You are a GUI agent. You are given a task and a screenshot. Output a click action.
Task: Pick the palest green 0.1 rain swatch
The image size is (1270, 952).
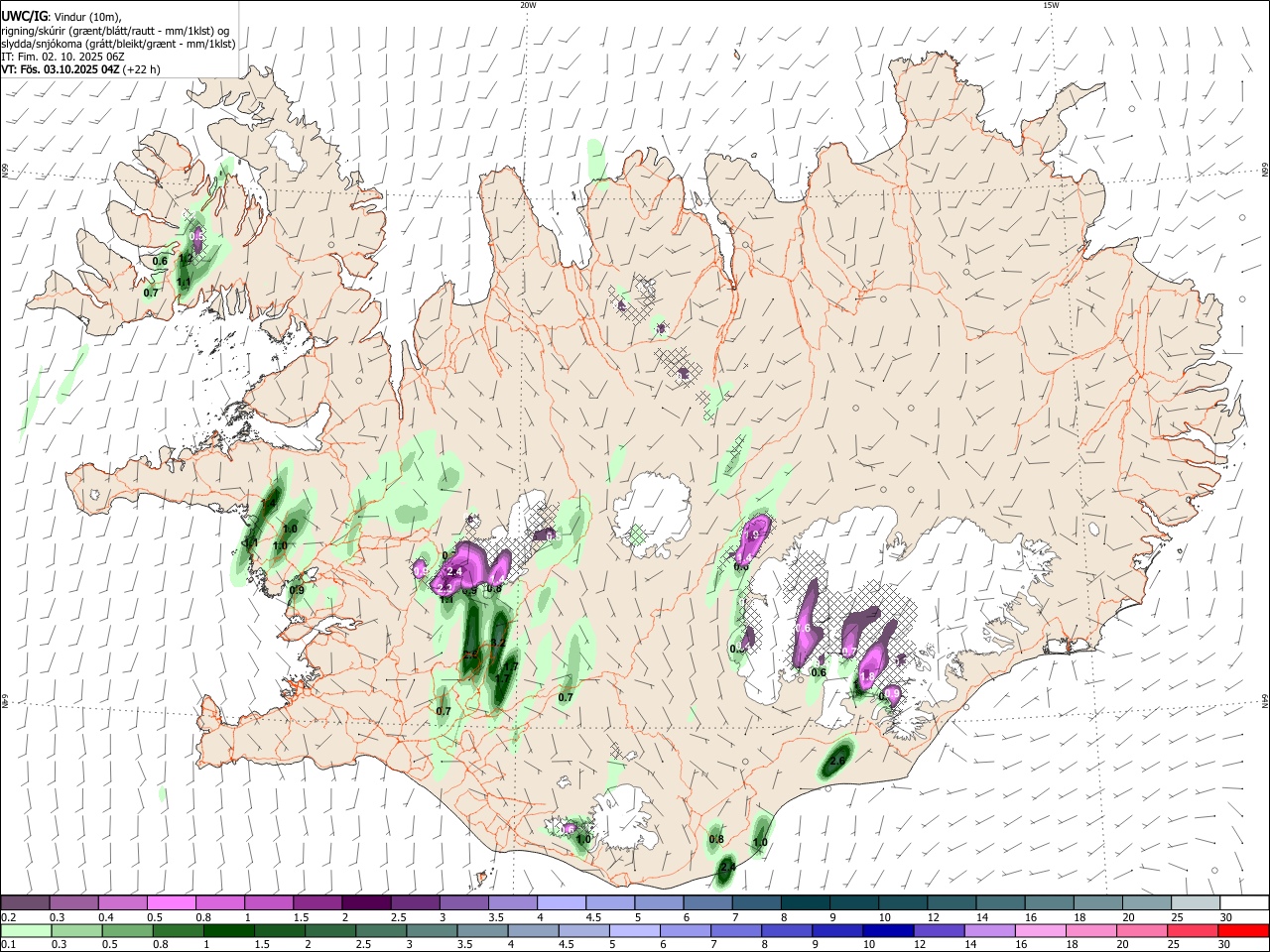(x=25, y=931)
